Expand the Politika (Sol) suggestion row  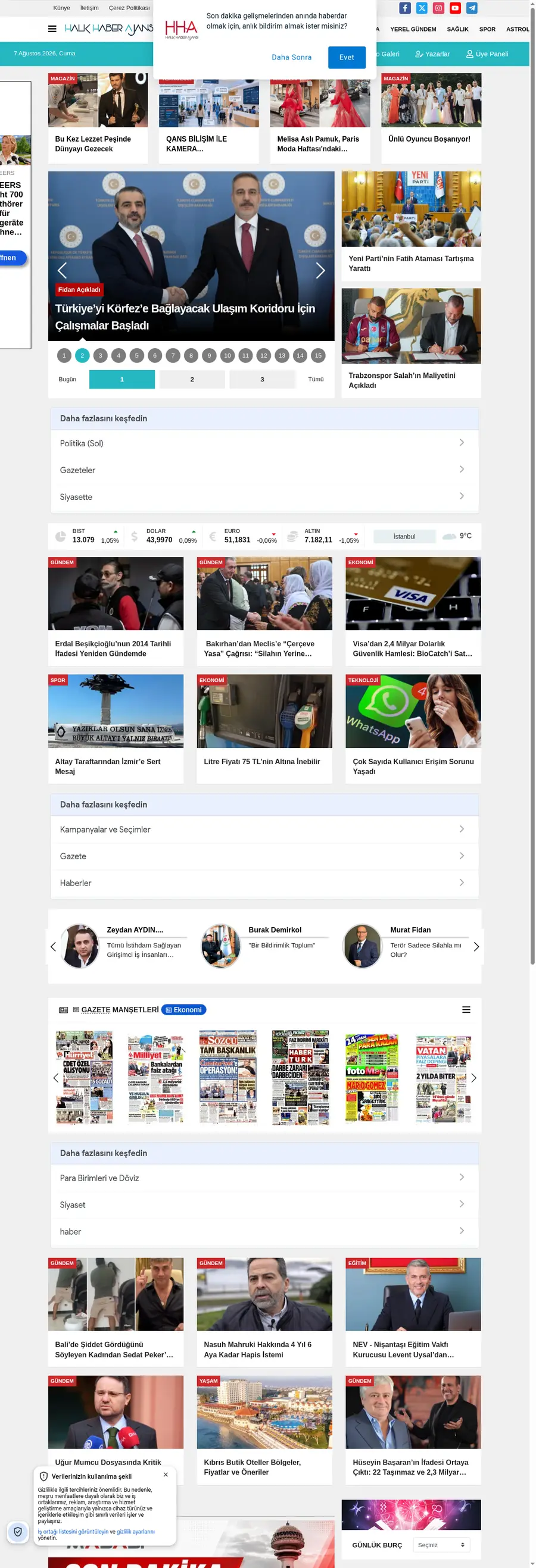tap(264, 443)
